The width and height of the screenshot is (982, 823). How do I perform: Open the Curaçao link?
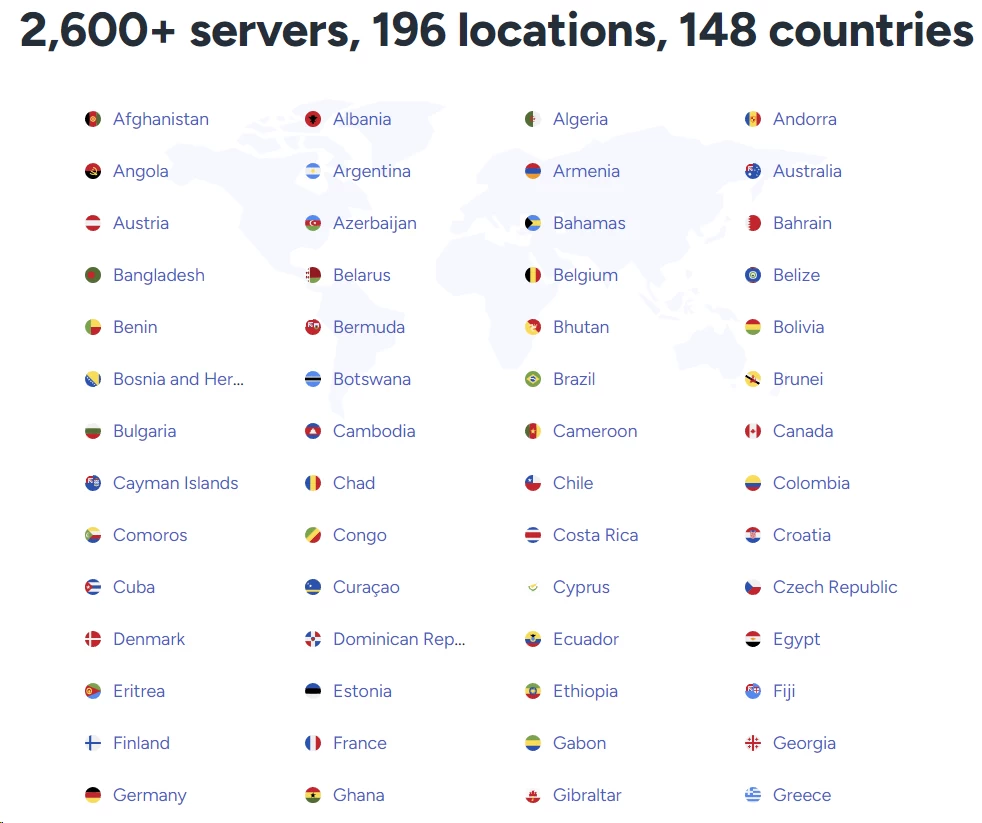click(x=366, y=587)
